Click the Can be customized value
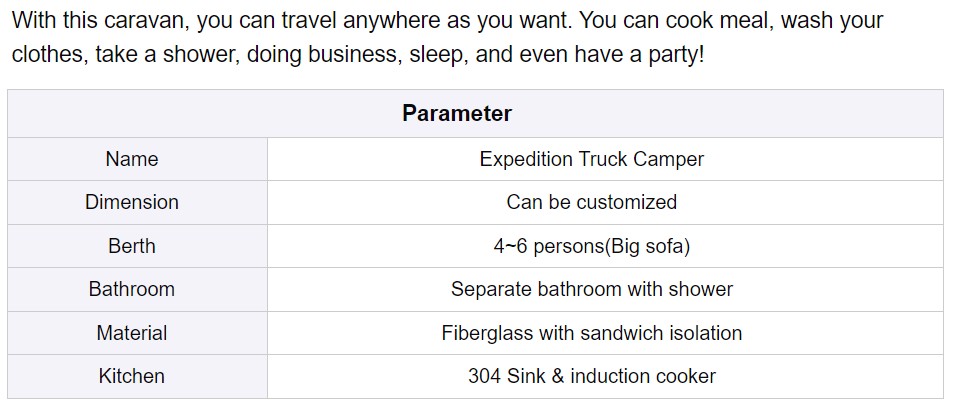Screen dimensions: 953x405 (x=591, y=202)
